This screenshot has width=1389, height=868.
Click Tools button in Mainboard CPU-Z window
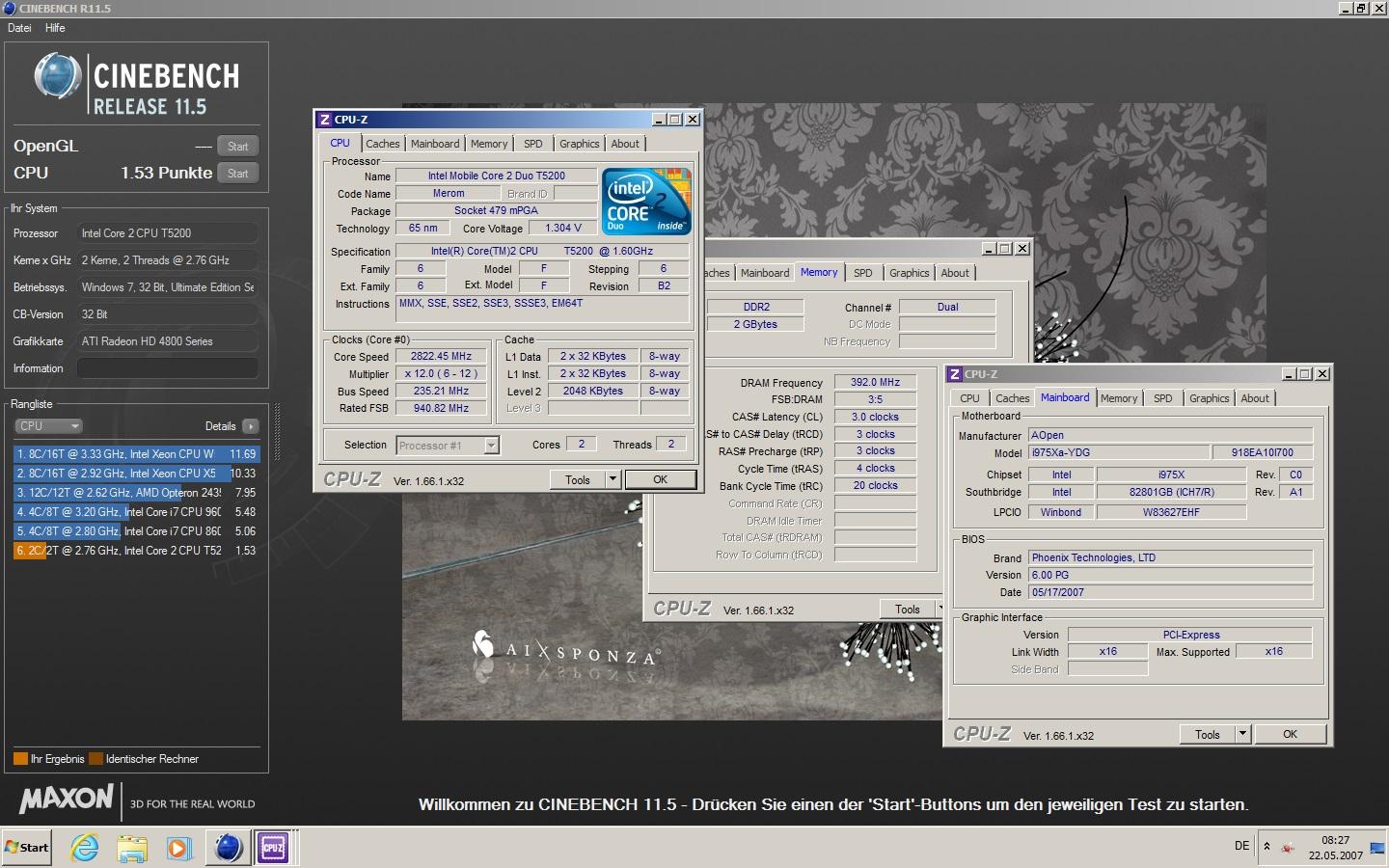[1208, 735]
